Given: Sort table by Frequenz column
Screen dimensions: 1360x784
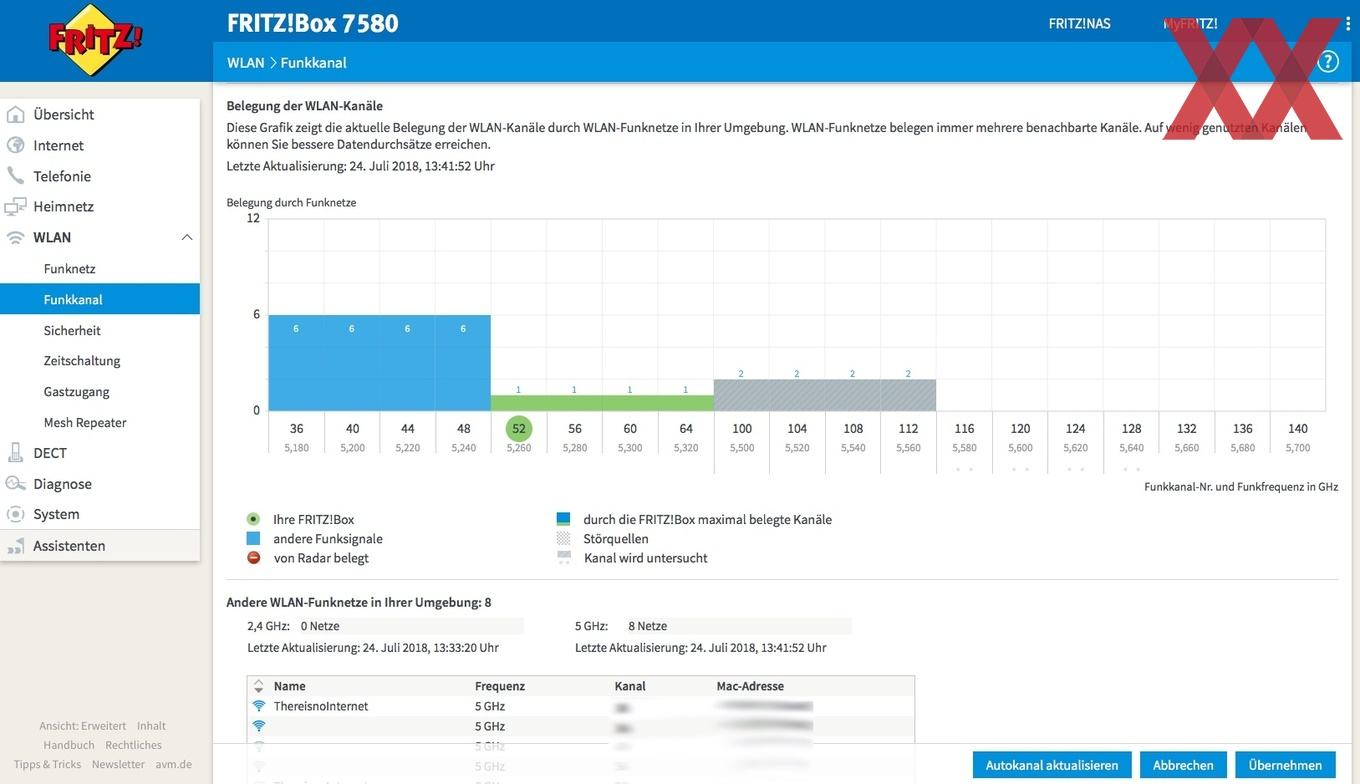Looking at the screenshot, I should (500, 686).
